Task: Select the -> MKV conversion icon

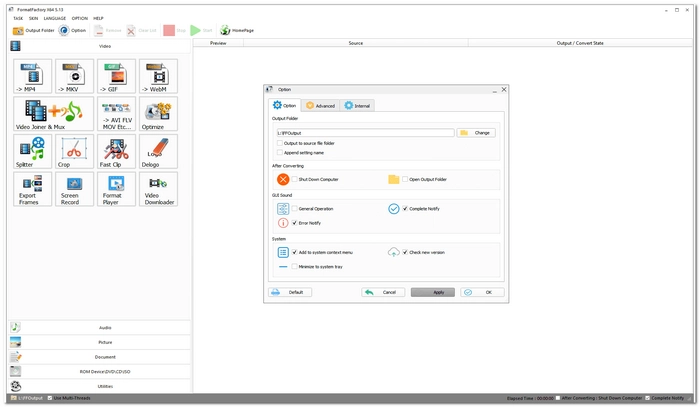Action: coord(75,76)
